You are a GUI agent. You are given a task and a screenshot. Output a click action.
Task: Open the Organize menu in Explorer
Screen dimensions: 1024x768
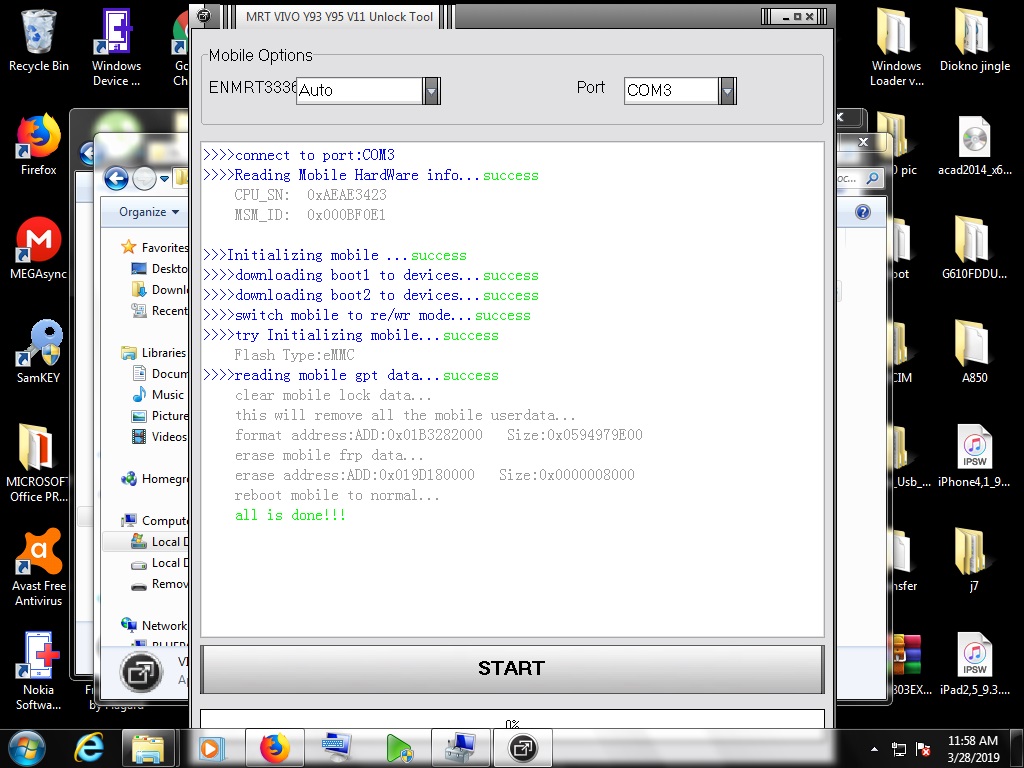click(x=148, y=212)
